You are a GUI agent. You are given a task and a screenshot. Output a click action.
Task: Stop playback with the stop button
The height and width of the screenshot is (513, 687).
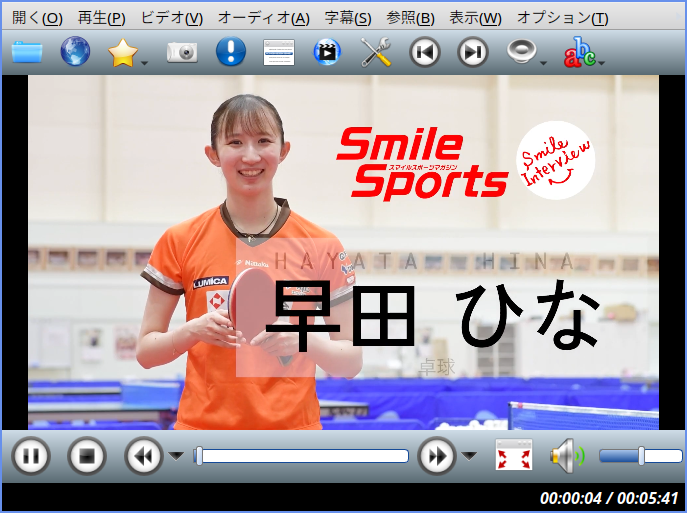(87, 456)
